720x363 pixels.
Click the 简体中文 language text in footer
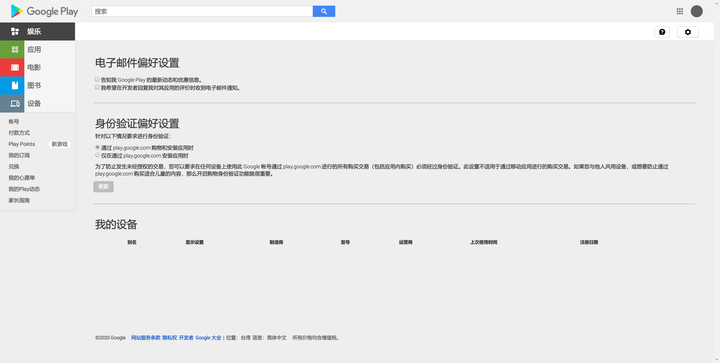tap(276, 338)
